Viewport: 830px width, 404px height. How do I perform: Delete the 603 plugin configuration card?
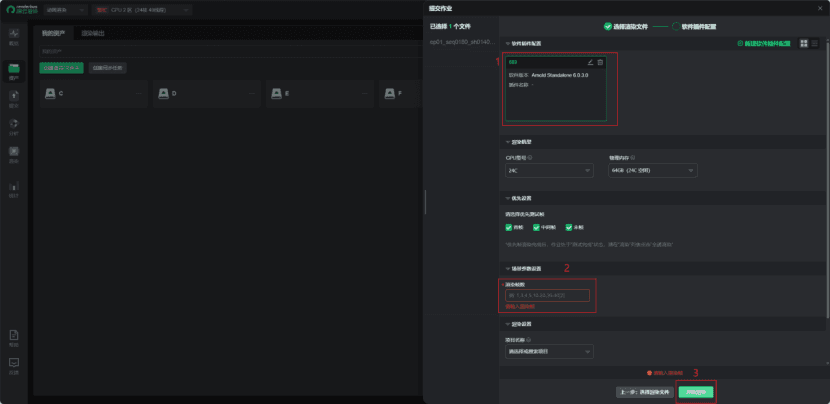[x=600, y=62]
